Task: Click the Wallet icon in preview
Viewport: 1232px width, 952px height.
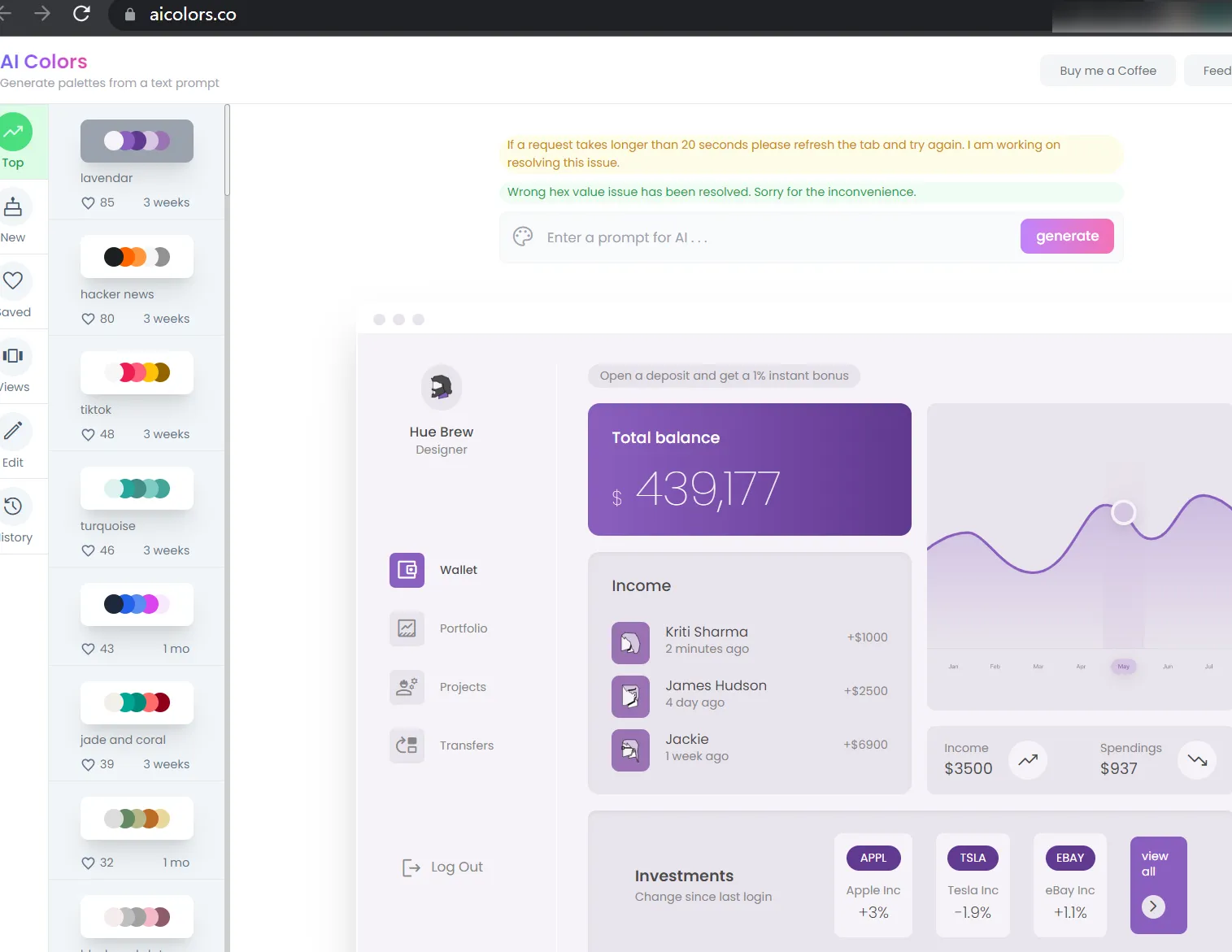Action: 407,570
